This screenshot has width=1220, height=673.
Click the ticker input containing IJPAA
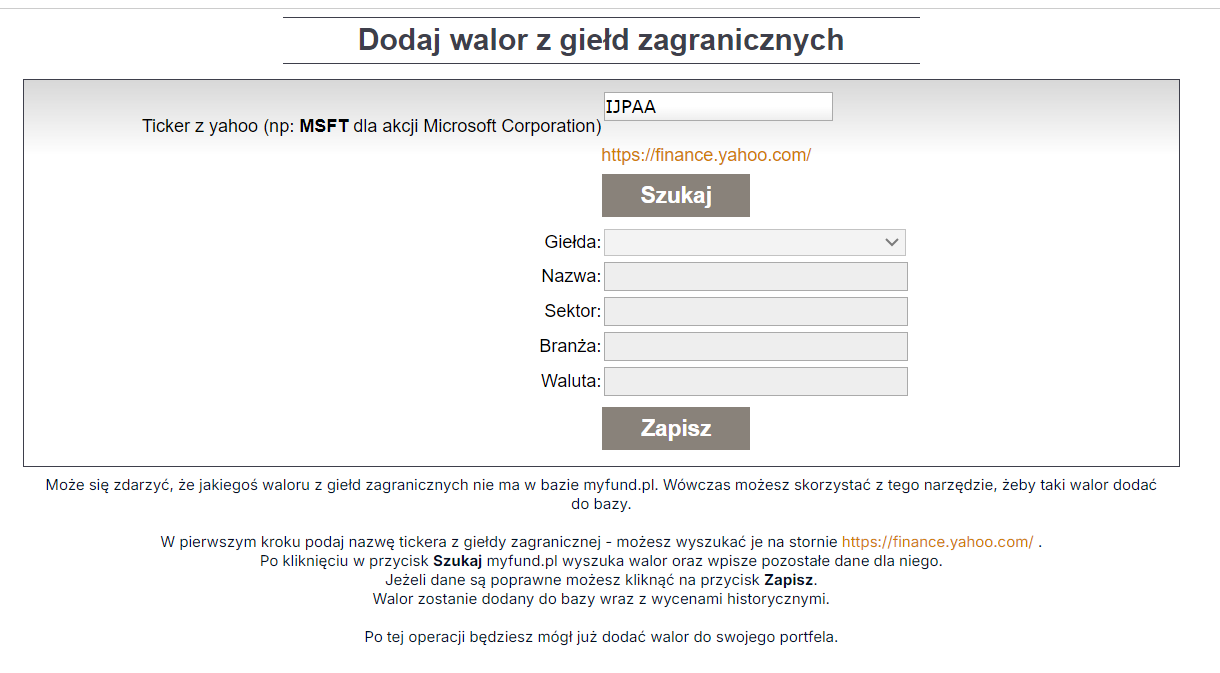718,107
